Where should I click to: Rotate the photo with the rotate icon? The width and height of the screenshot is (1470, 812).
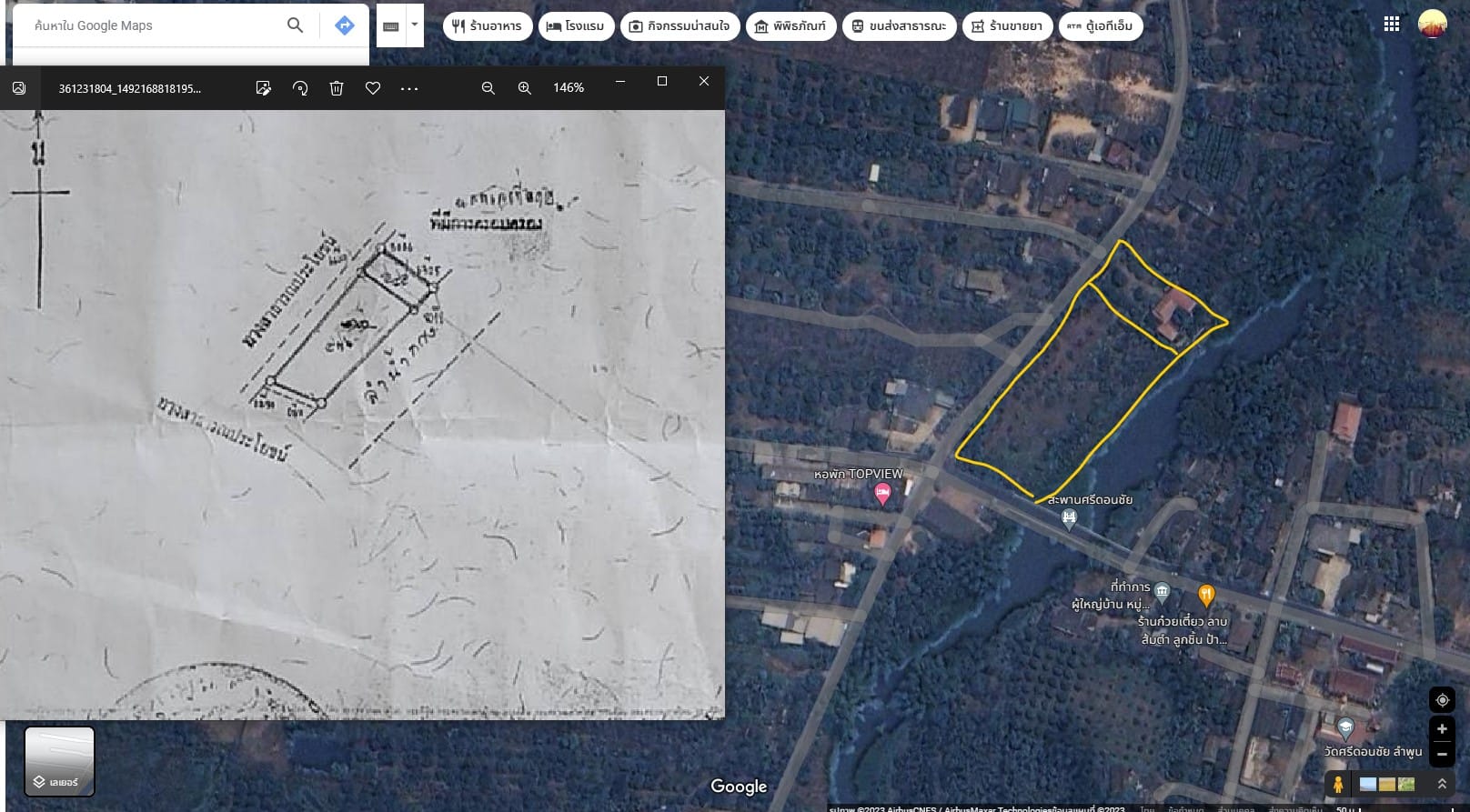coord(300,88)
